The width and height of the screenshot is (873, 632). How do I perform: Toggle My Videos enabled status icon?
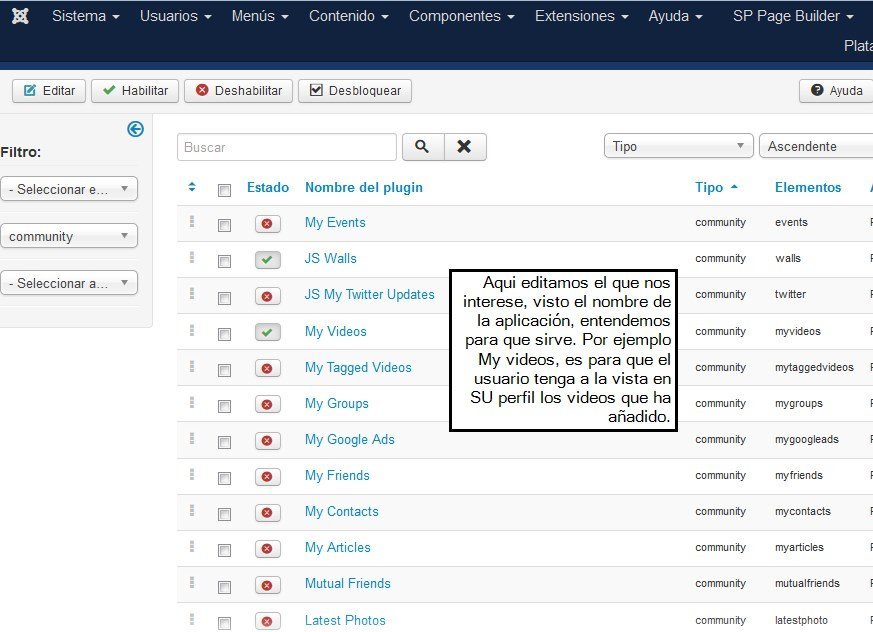coord(267,332)
